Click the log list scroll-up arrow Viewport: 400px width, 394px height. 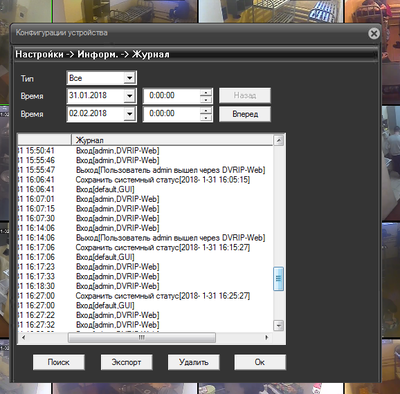[278, 140]
